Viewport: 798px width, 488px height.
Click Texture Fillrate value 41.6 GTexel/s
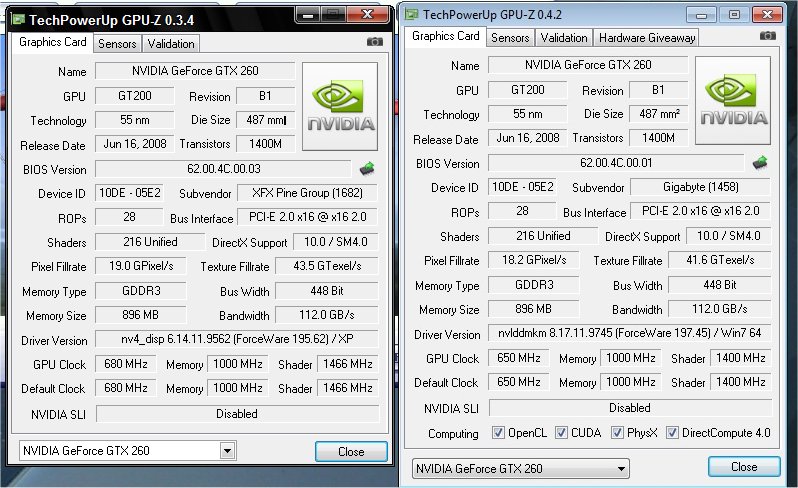pyautogui.click(x=720, y=260)
